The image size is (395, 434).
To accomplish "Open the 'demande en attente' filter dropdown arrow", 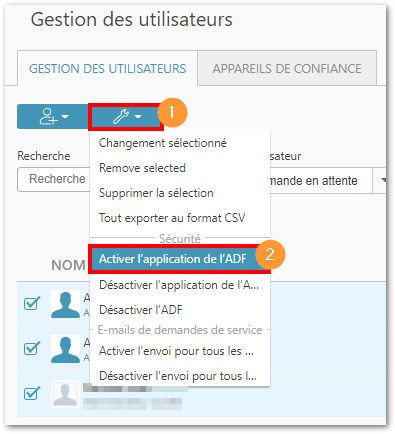I will (383, 180).
